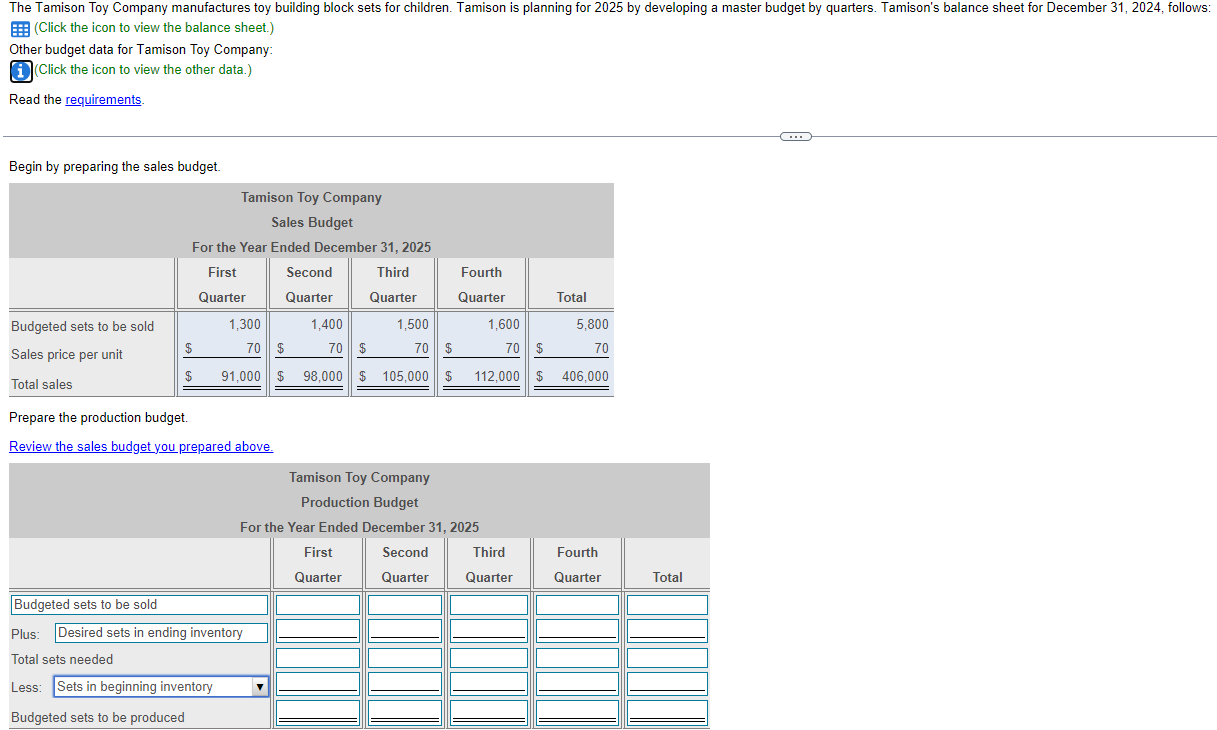The width and height of the screenshot is (1217, 730).
Task: Click First Quarter input for Budgeted sets to be sold
Action: (318, 605)
